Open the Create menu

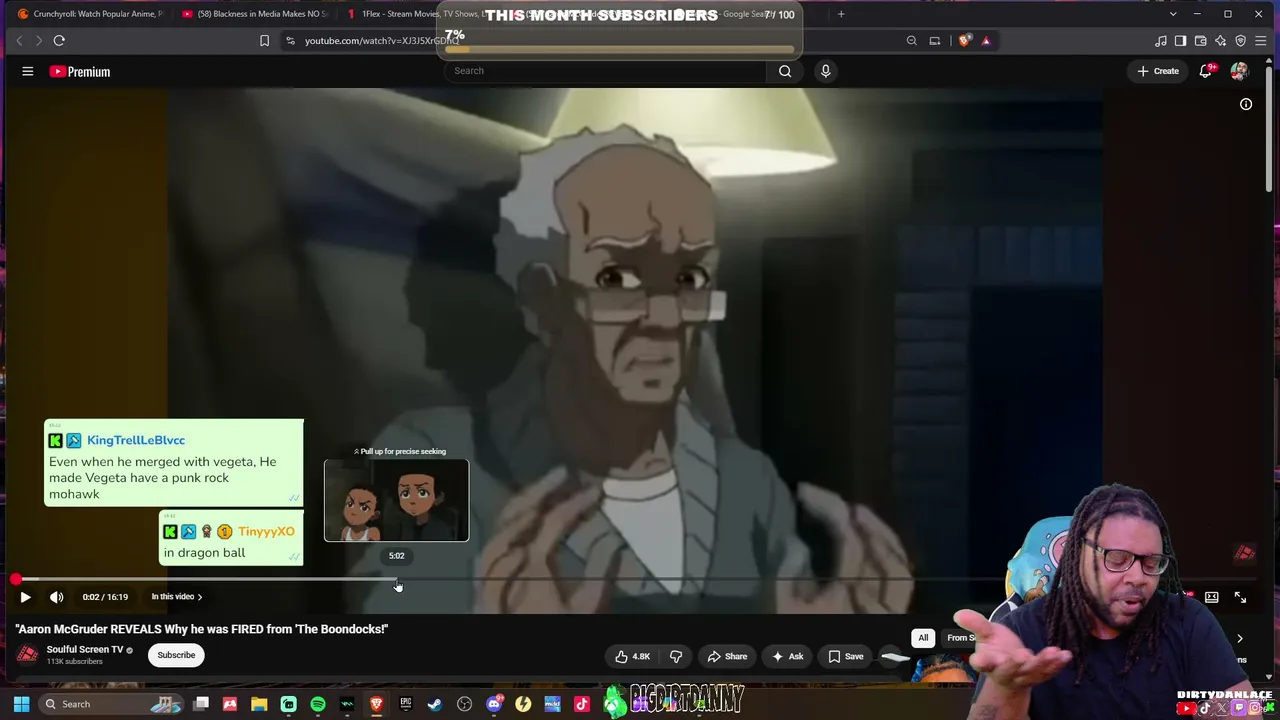click(x=1158, y=71)
